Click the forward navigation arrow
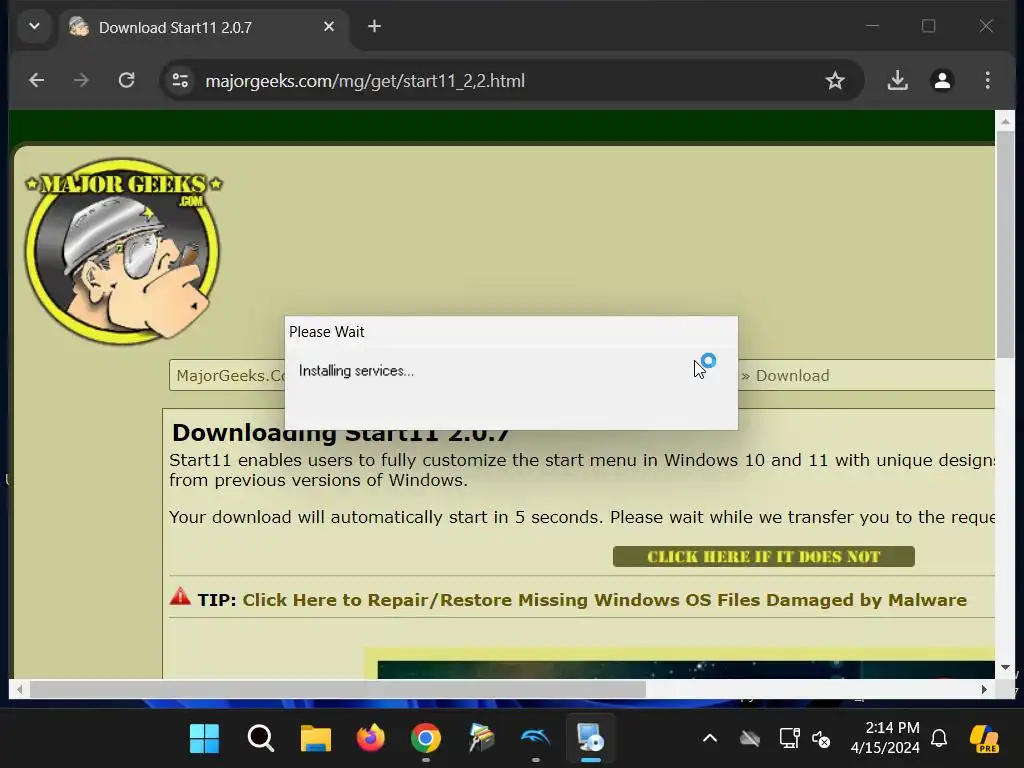 pos(81,80)
